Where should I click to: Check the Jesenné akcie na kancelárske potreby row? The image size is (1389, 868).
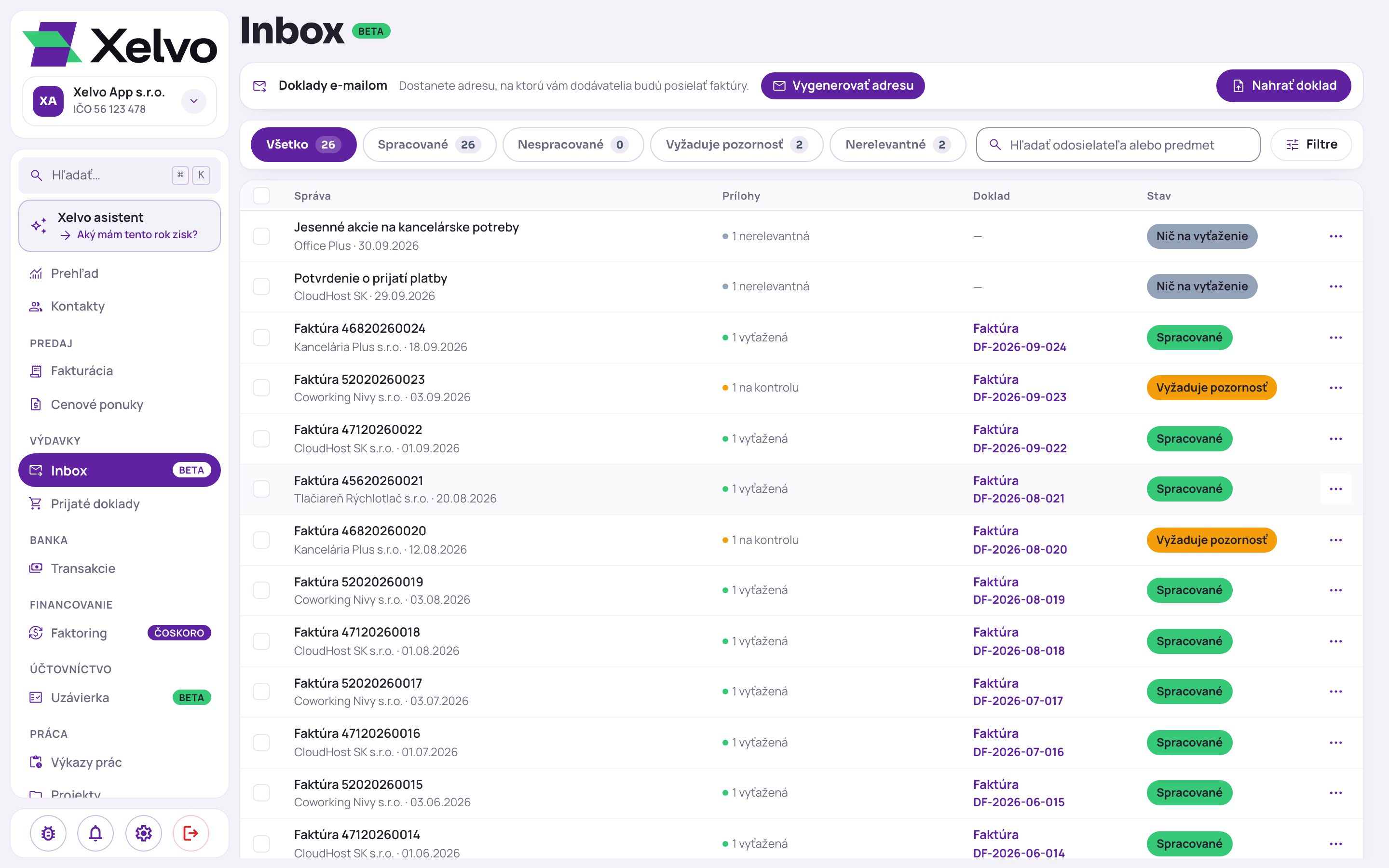tap(262, 236)
